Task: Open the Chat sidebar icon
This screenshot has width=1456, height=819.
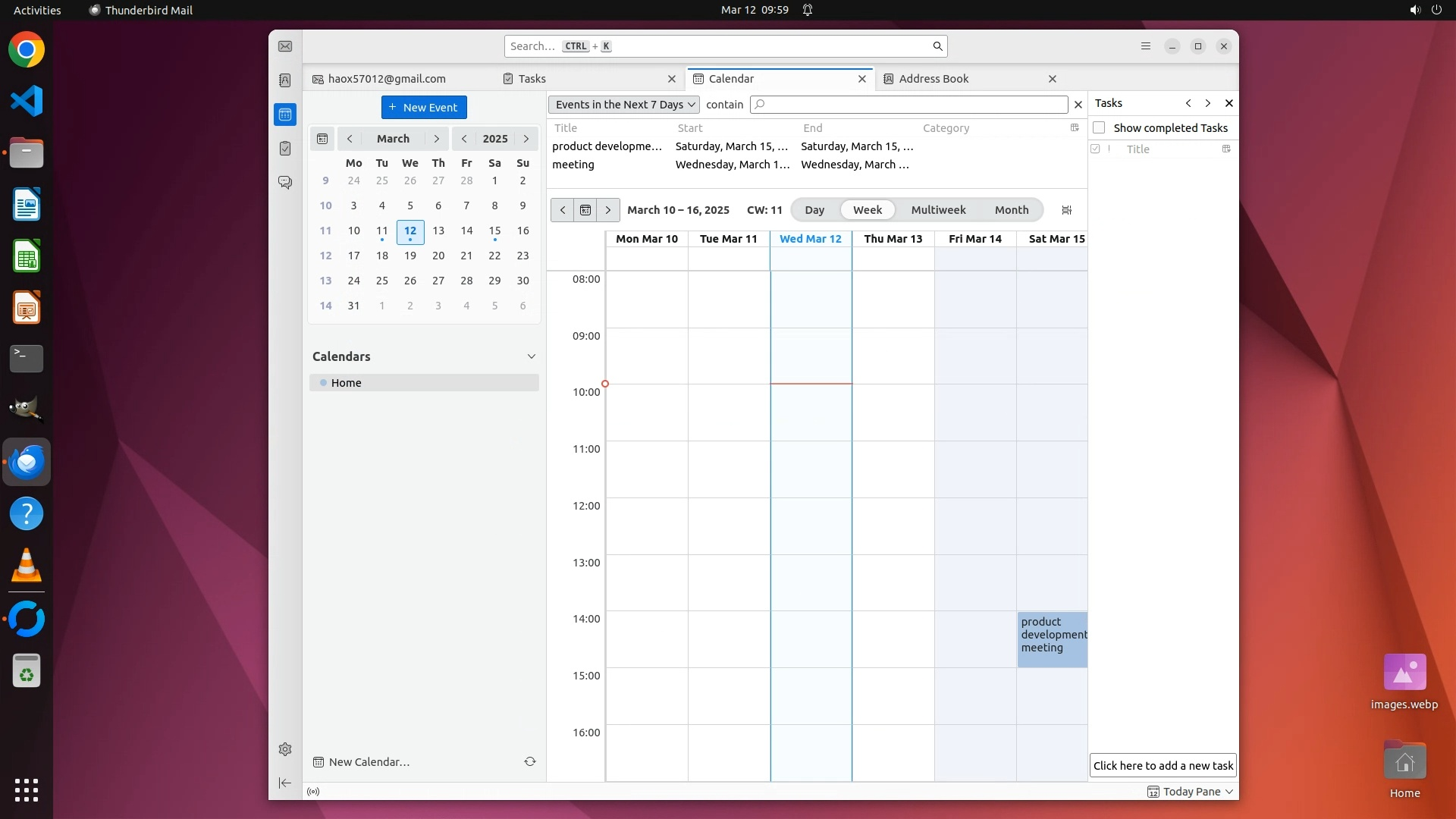Action: click(285, 183)
